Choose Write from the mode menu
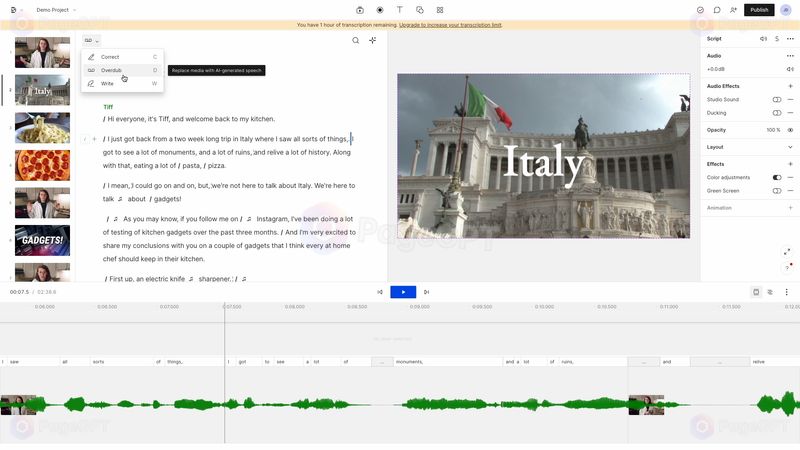The width and height of the screenshot is (800, 450). pos(122,83)
